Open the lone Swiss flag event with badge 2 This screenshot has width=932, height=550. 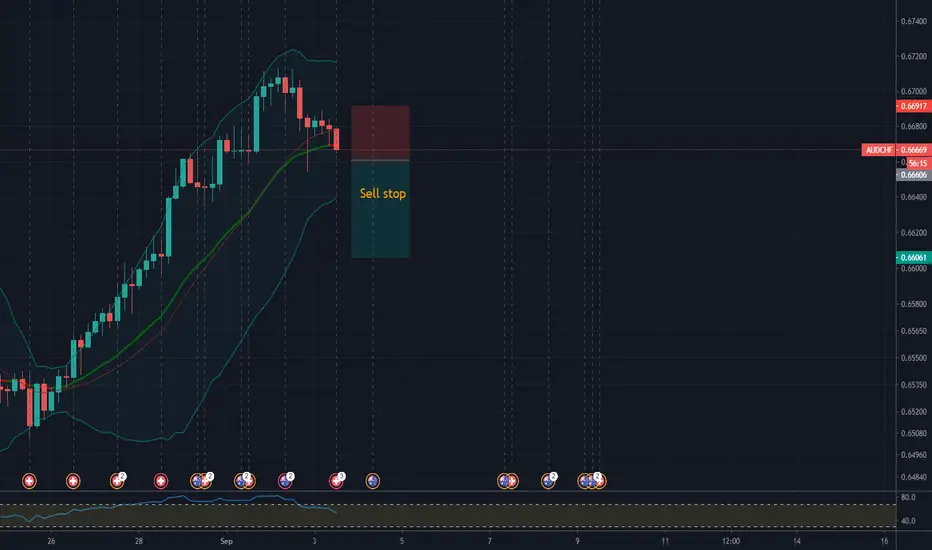[x=117, y=480]
